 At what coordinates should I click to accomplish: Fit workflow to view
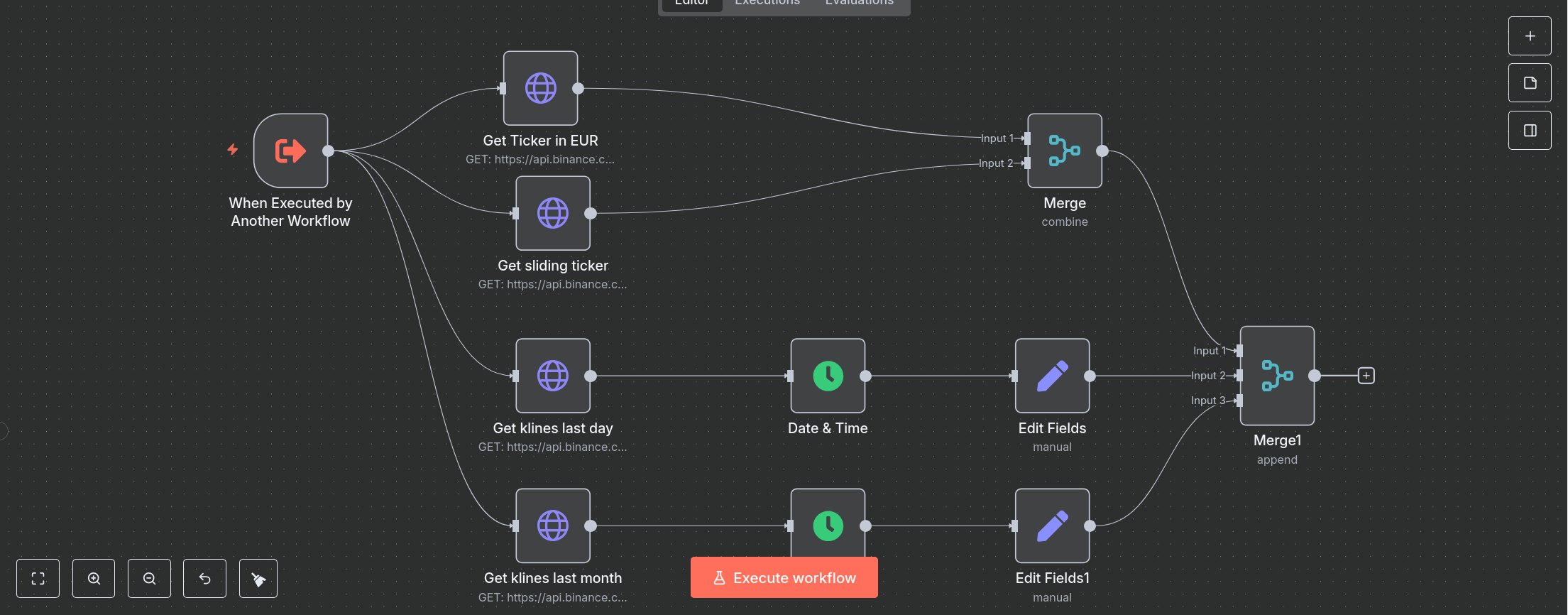pos(38,578)
